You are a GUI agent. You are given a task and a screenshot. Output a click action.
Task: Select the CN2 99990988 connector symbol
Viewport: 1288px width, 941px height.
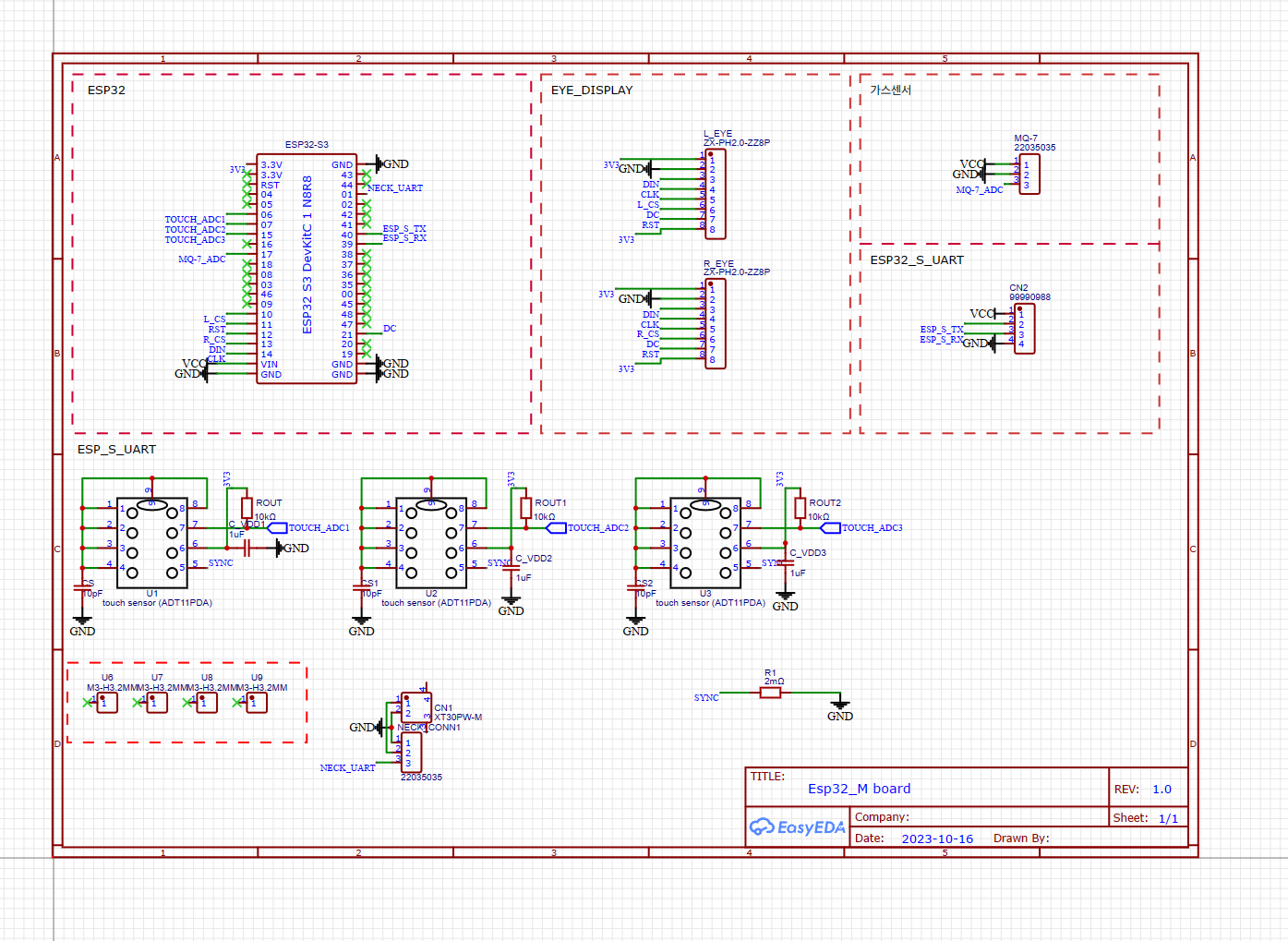[1024, 328]
